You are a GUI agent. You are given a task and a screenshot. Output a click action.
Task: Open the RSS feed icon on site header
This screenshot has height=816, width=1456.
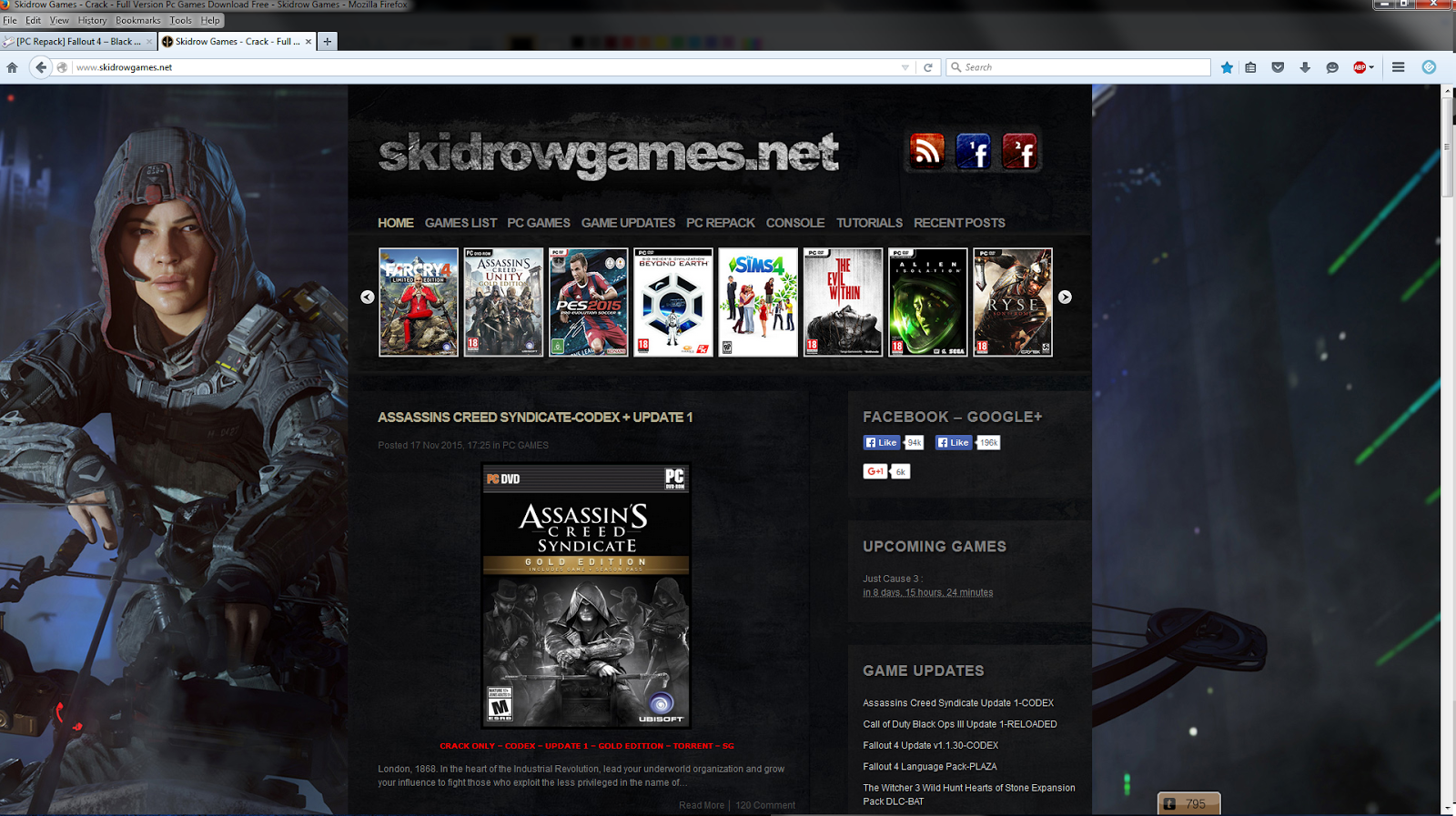pos(926,152)
